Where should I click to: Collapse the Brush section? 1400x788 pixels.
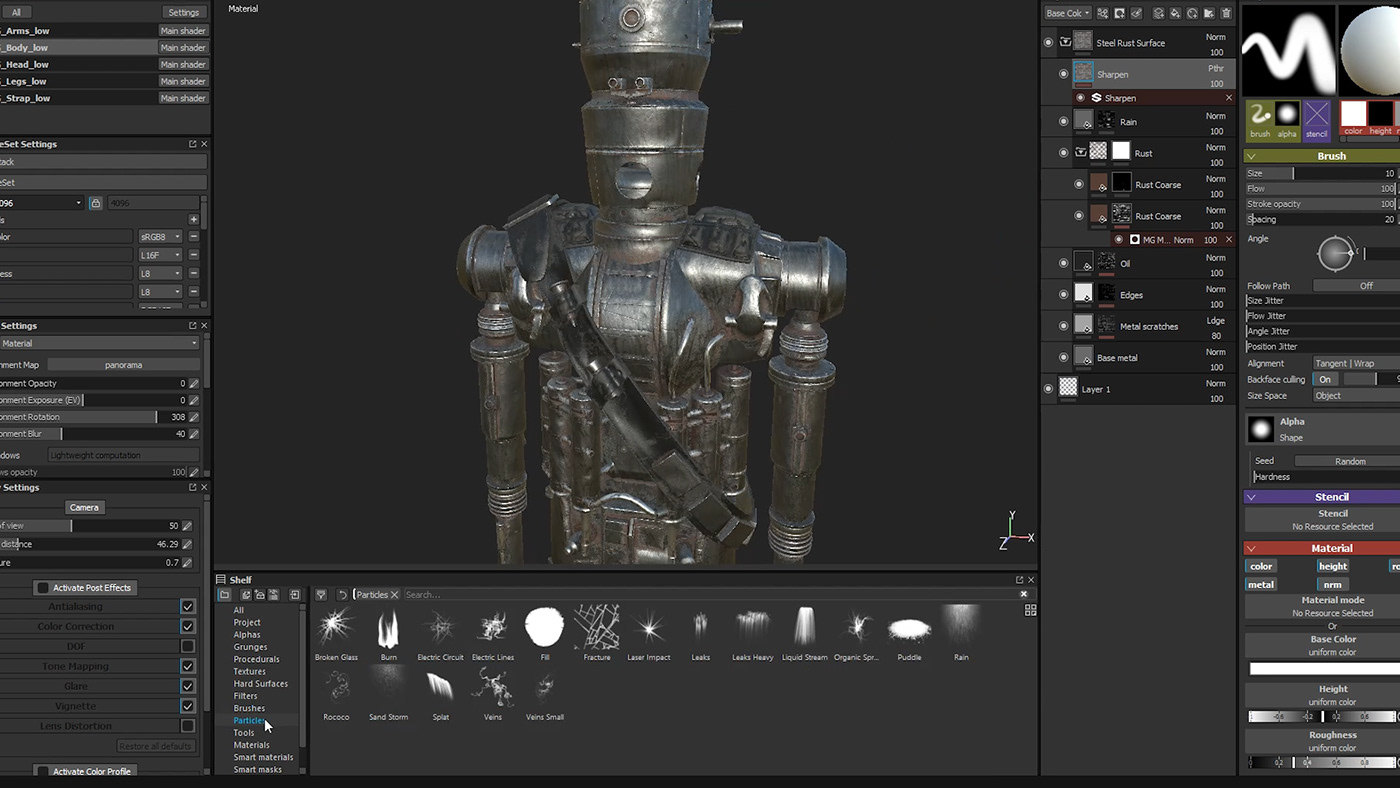coord(1251,156)
